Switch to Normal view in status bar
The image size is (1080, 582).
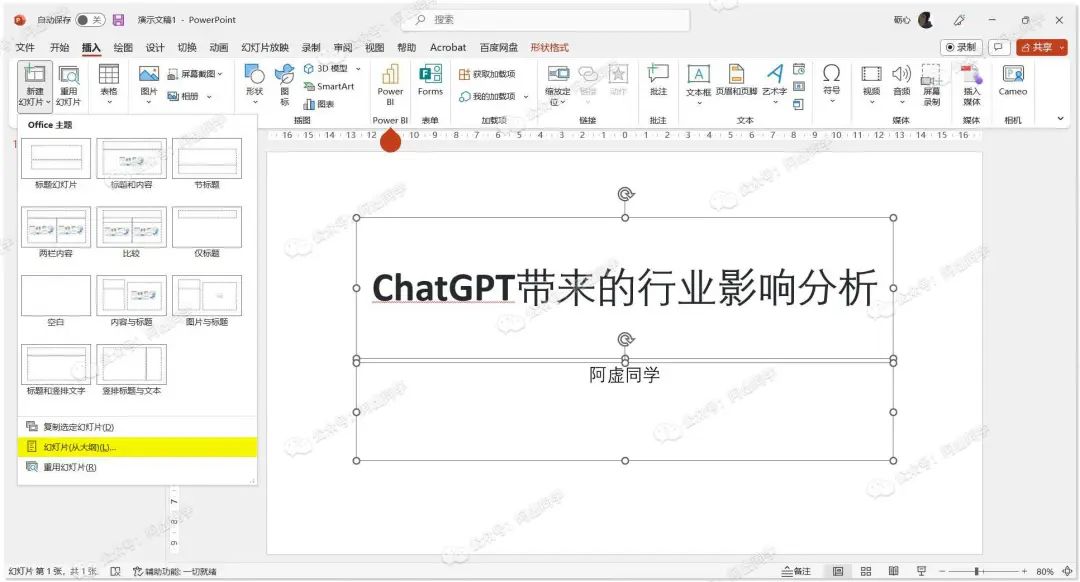pos(838,571)
